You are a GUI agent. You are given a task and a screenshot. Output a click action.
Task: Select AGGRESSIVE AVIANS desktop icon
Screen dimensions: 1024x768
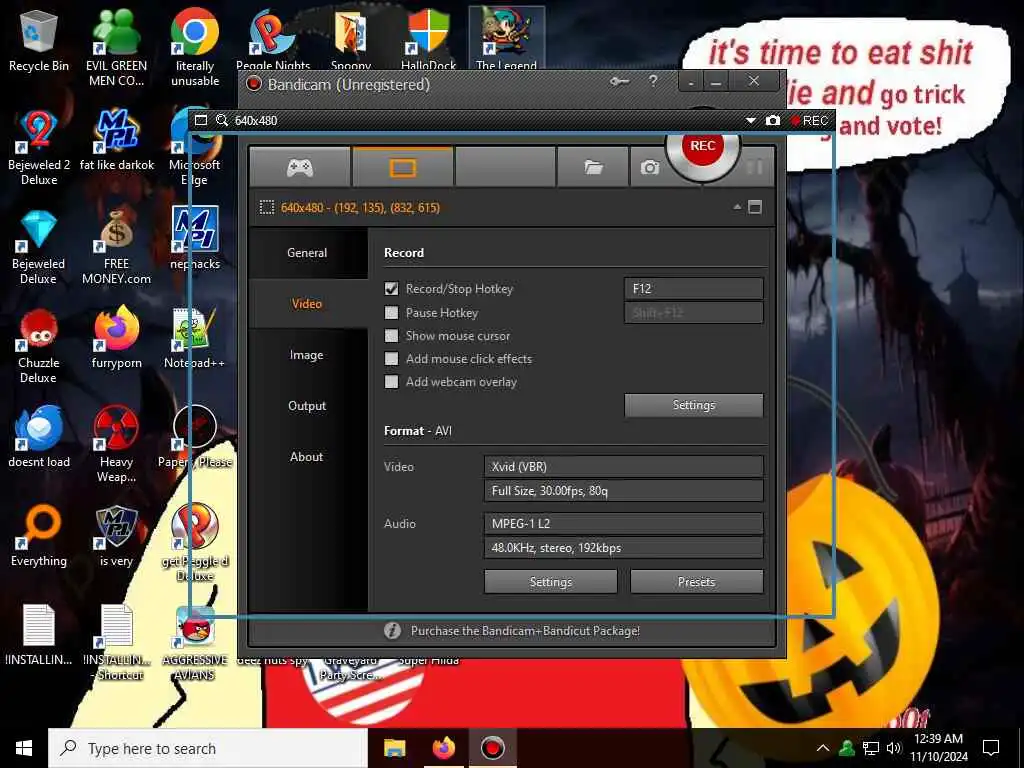195,643
